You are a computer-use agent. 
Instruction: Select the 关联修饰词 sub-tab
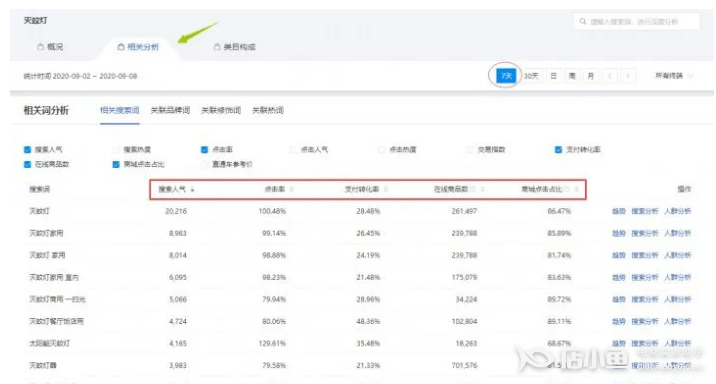(221, 110)
